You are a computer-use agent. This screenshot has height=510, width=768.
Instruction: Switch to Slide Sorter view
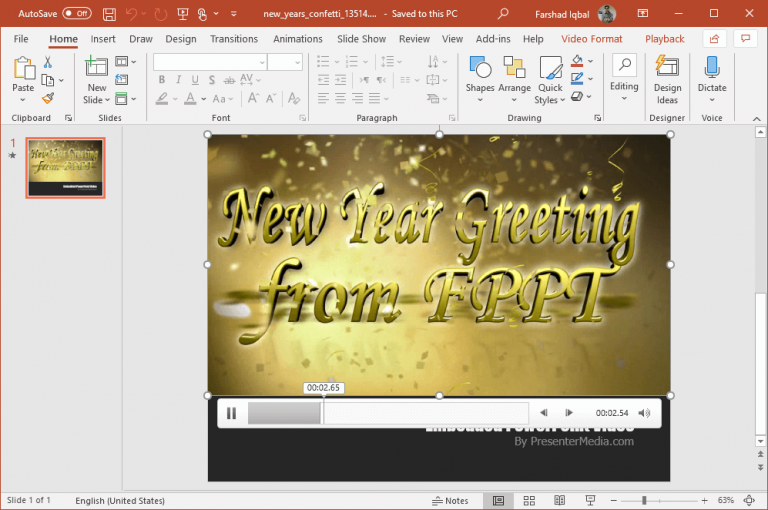click(x=529, y=501)
